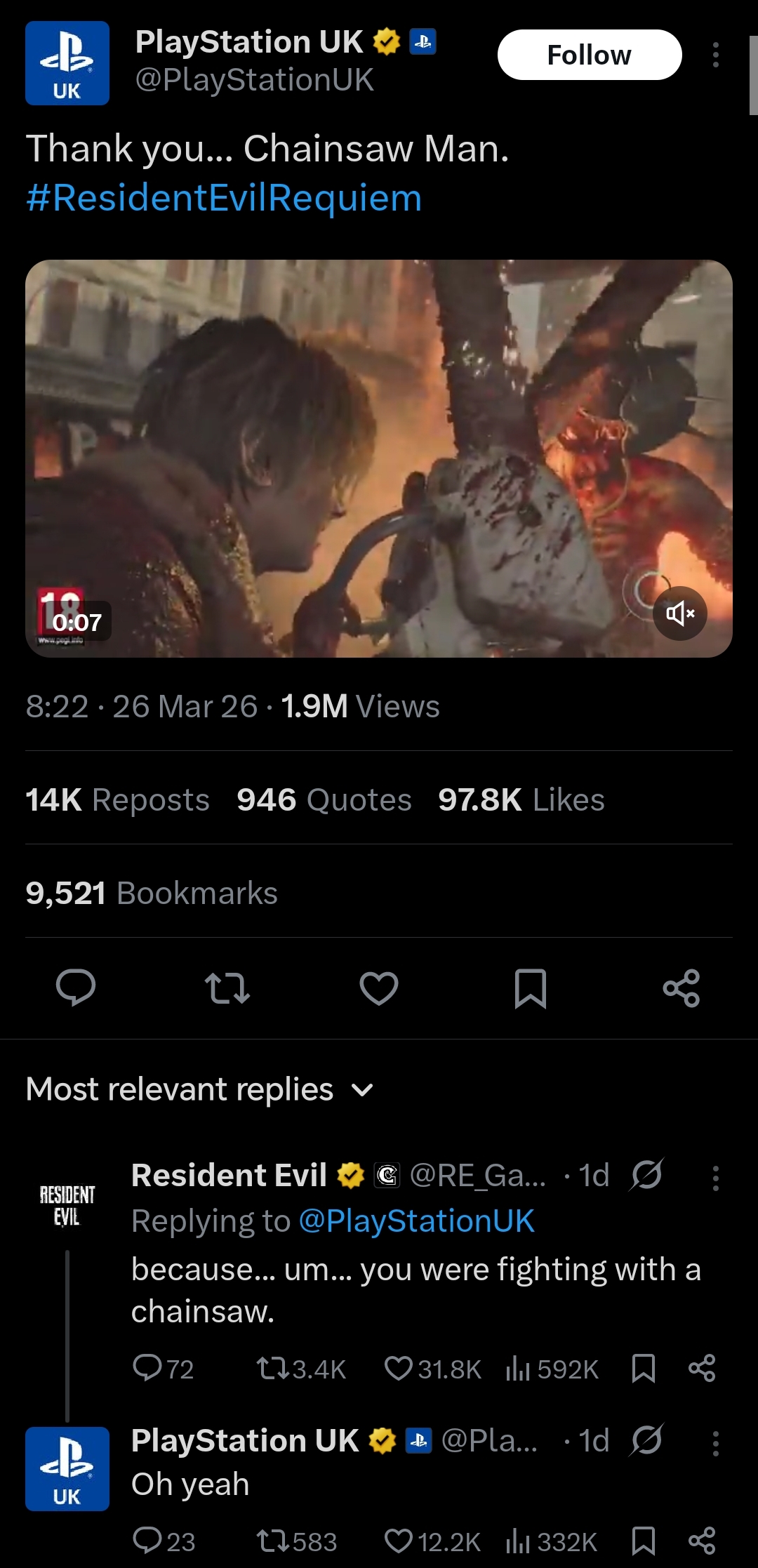This screenshot has width=758, height=1568.
Task: Like the Resident Evil reply
Action: tap(432, 1369)
